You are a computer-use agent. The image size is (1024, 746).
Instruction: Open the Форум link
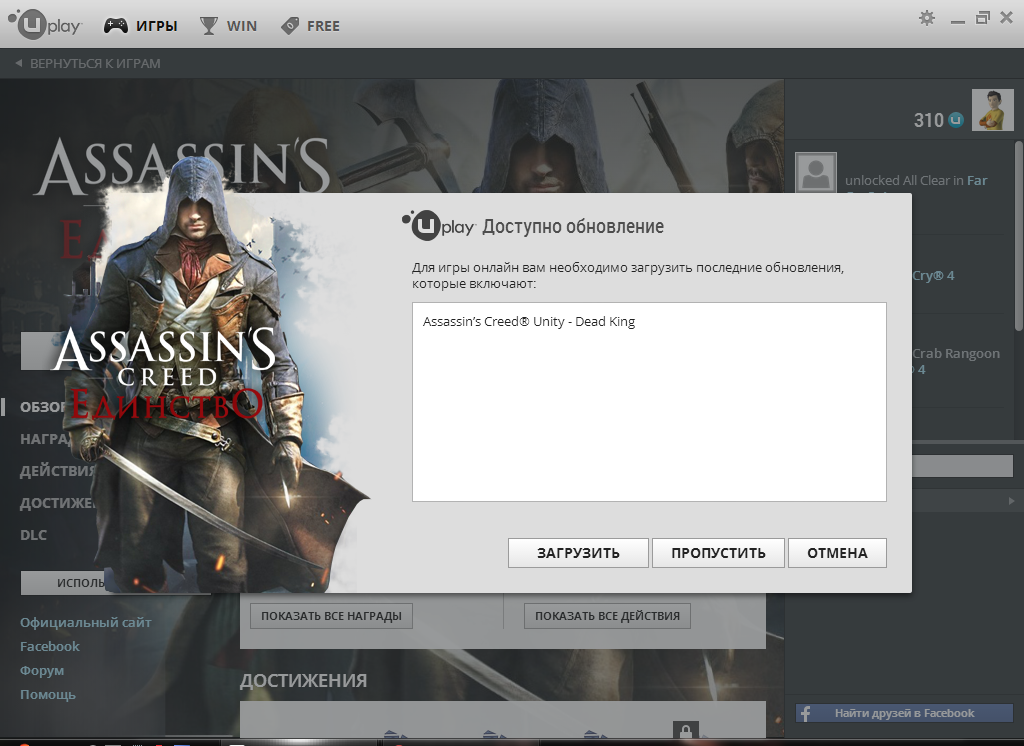click(x=42, y=671)
